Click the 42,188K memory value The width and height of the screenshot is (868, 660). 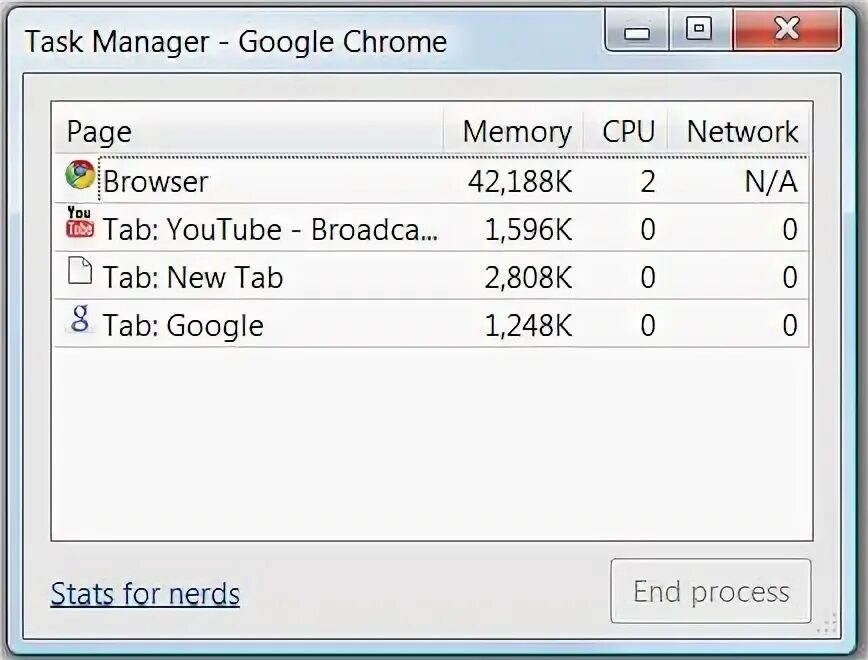[520, 181]
